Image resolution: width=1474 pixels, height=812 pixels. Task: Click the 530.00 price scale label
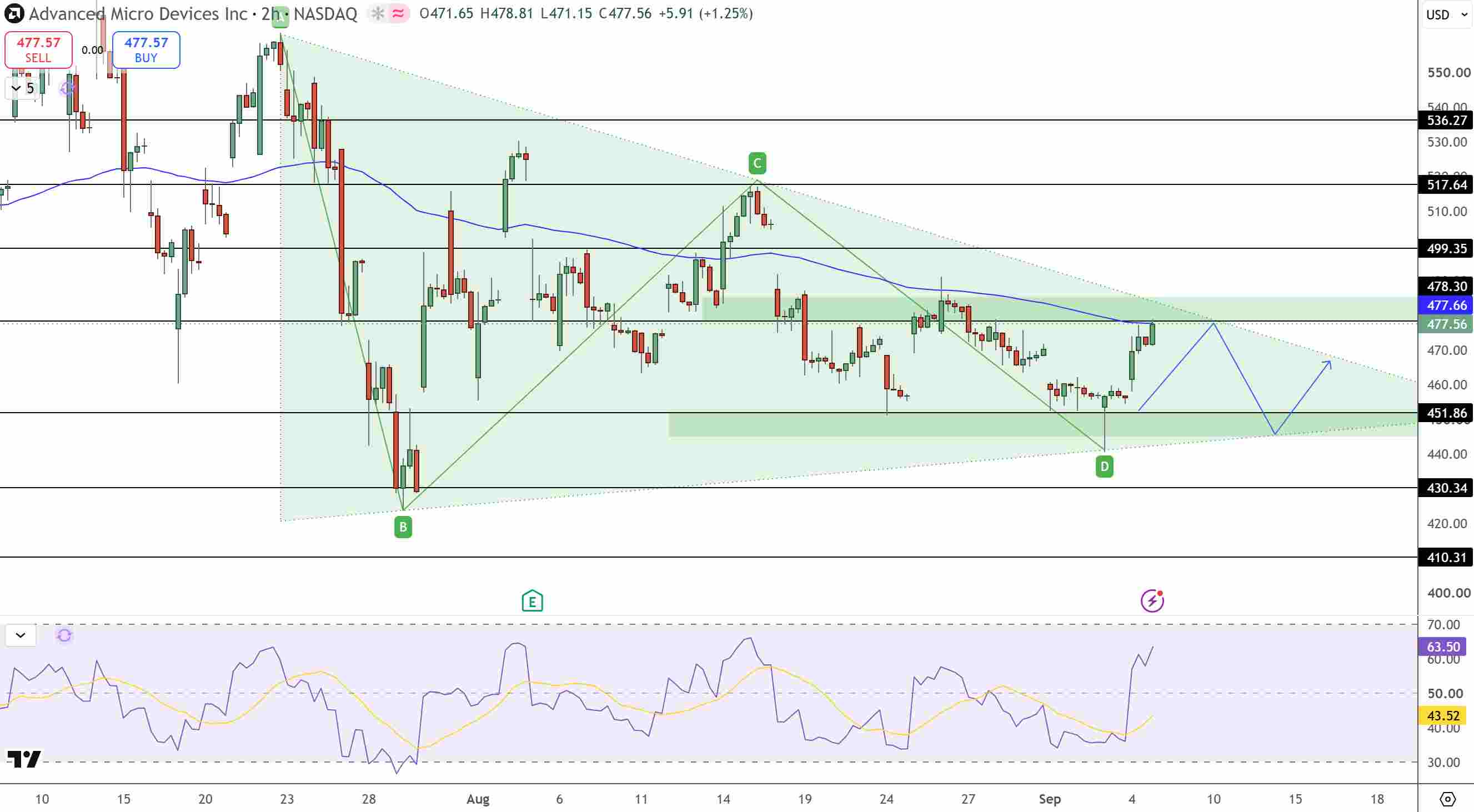pyautogui.click(x=1448, y=142)
